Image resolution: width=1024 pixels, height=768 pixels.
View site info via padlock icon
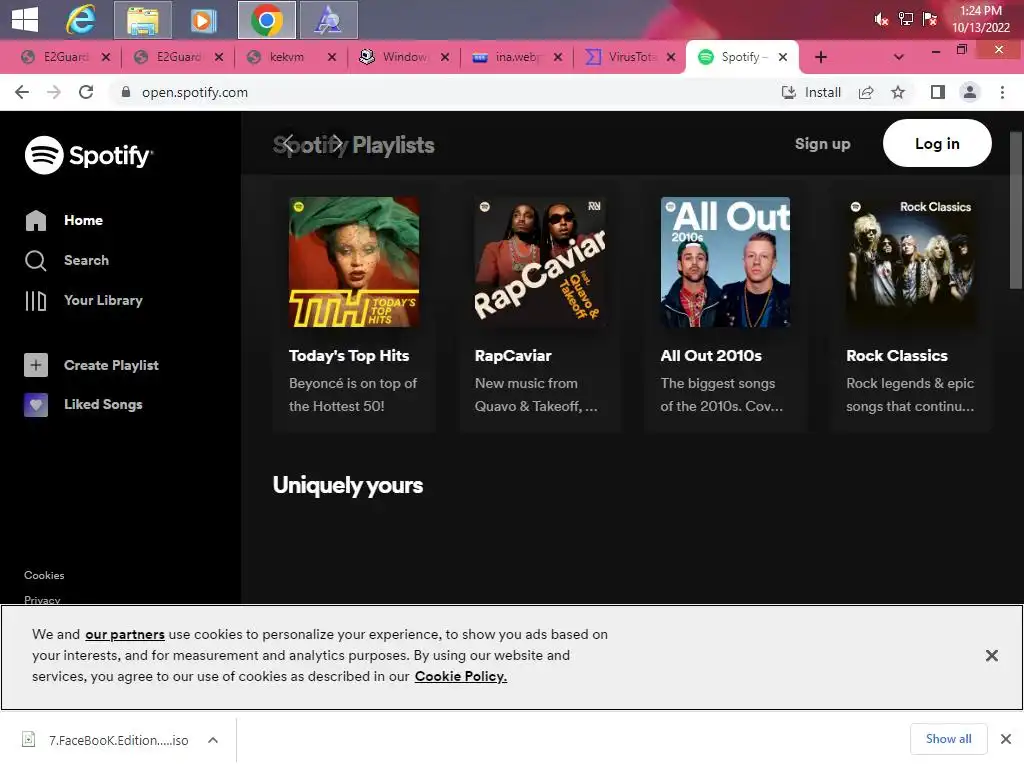click(126, 92)
